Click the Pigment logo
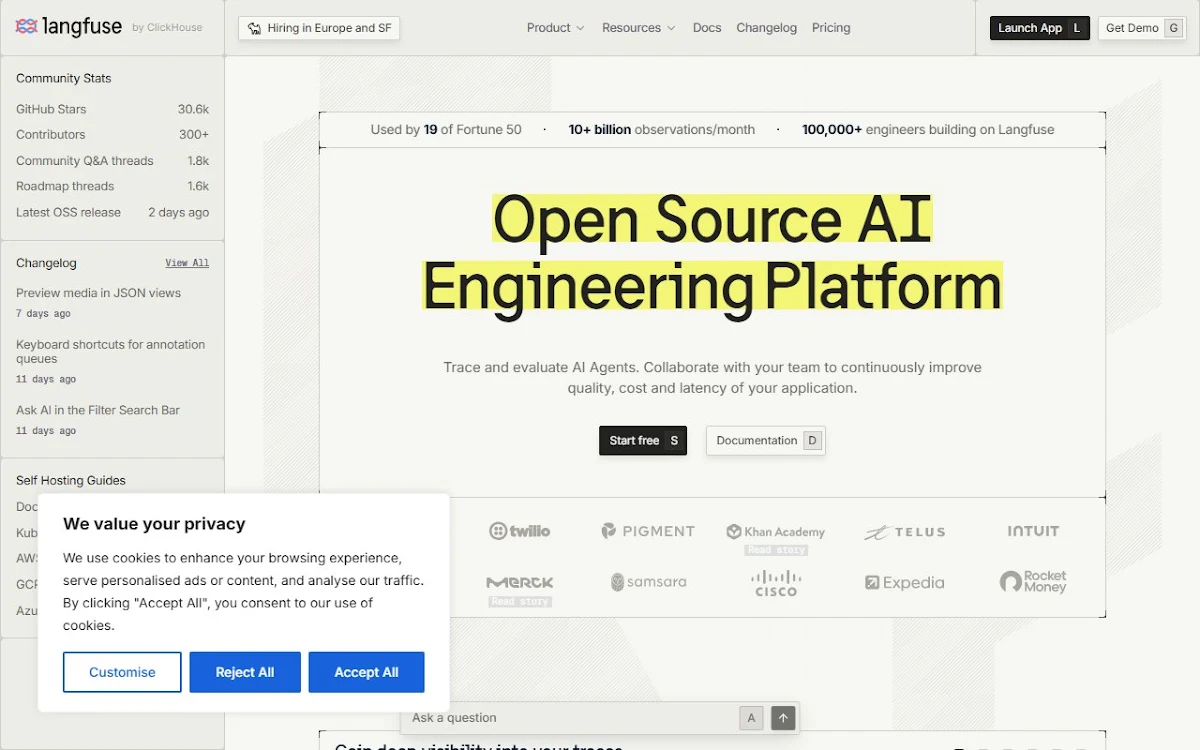Screen dimensions: 1200x750 [x=648, y=531]
